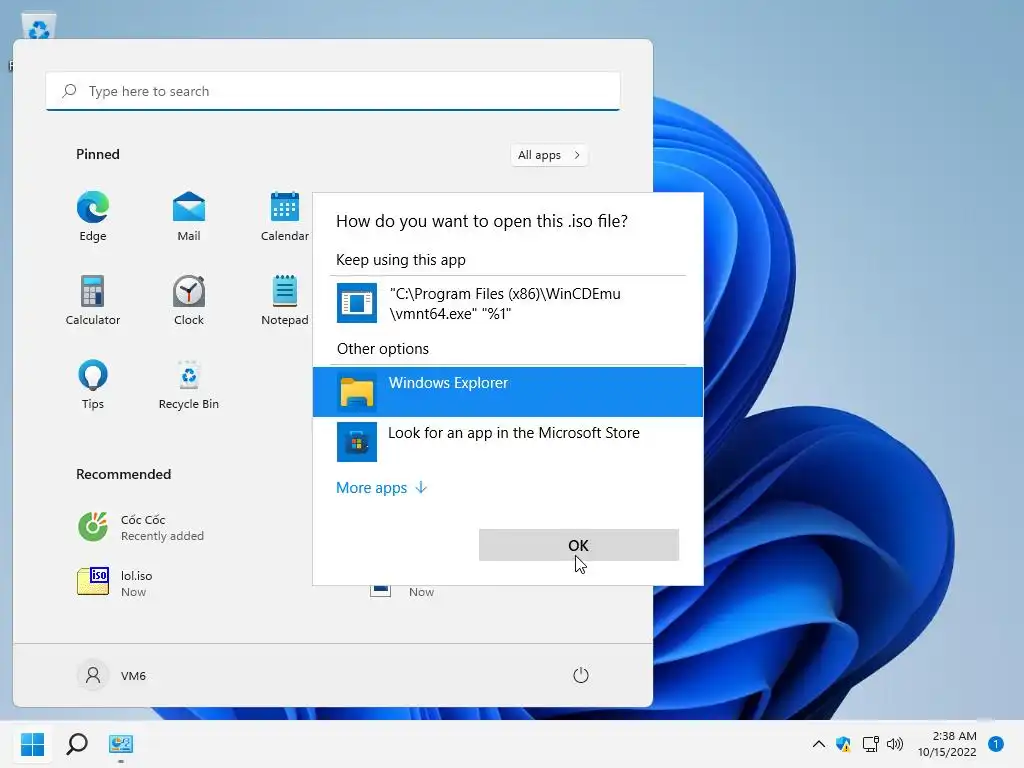Open network tray icon
The image size is (1024, 768).
(x=870, y=744)
